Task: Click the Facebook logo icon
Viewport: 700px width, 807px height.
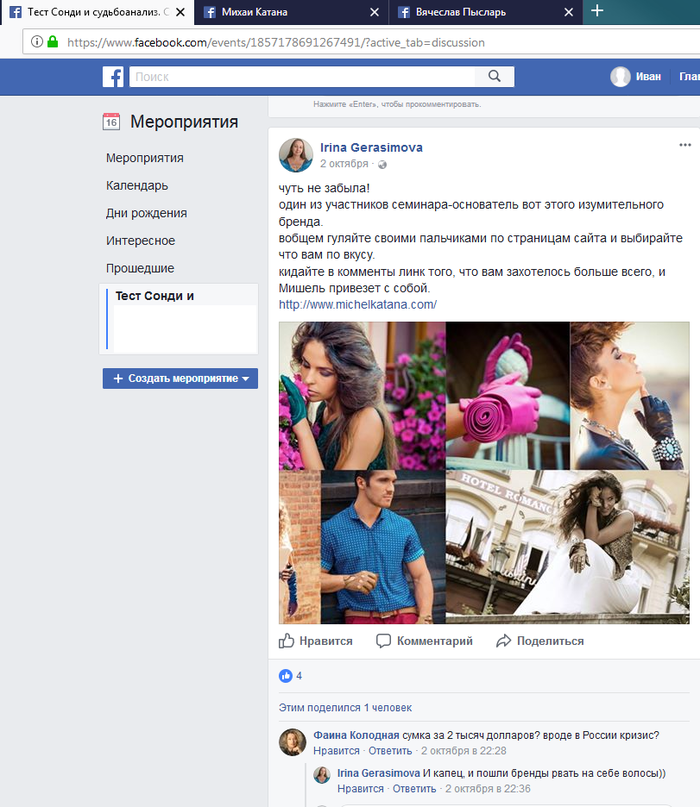Action: click(114, 77)
